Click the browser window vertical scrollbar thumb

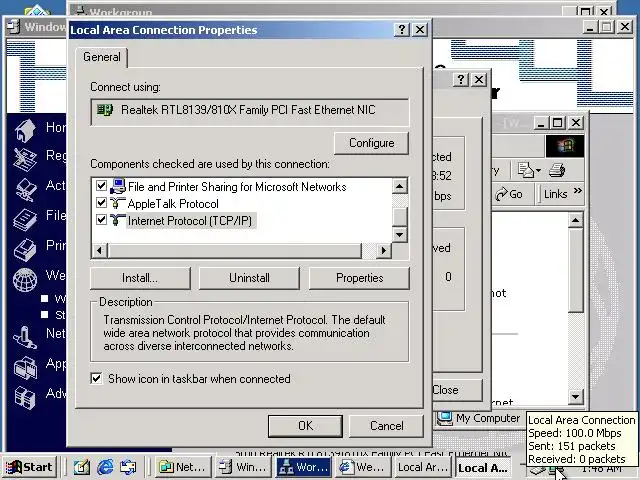(x=575, y=270)
